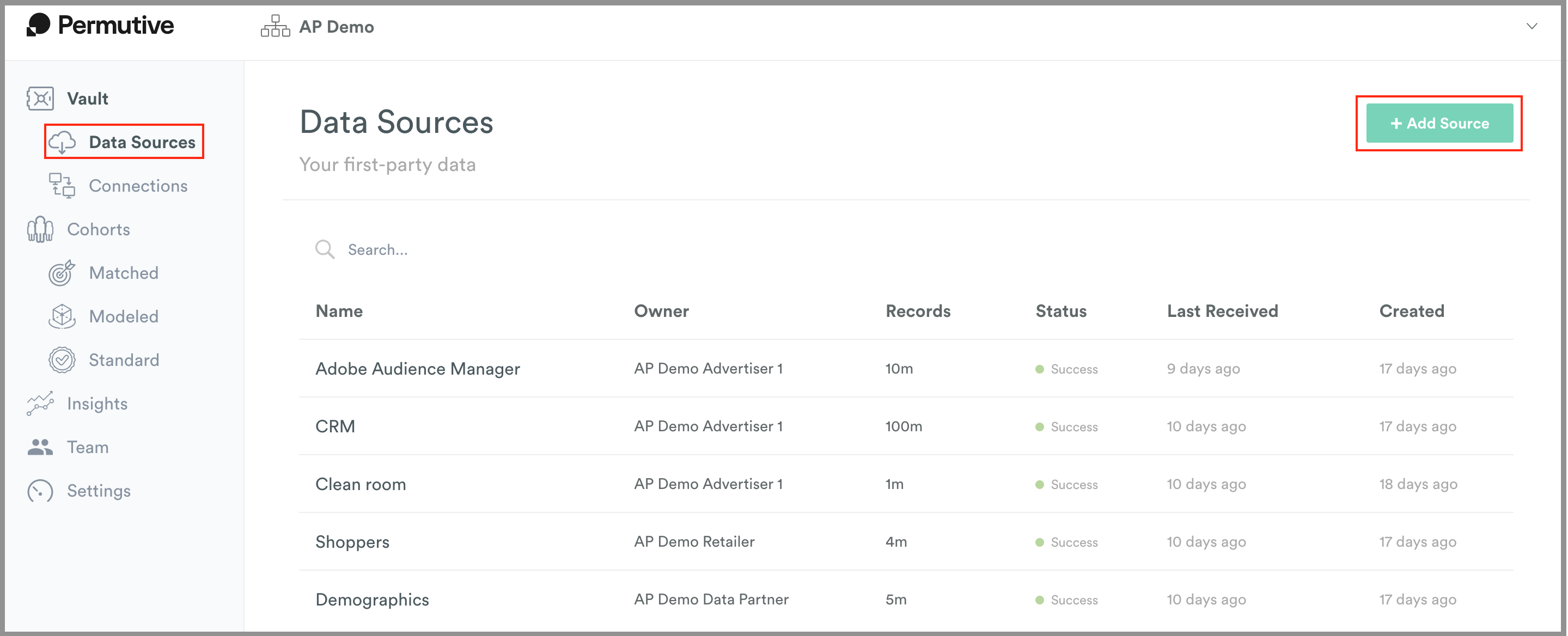Click the search magnifier icon
This screenshot has height=636, width=1568.
(x=325, y=249)
